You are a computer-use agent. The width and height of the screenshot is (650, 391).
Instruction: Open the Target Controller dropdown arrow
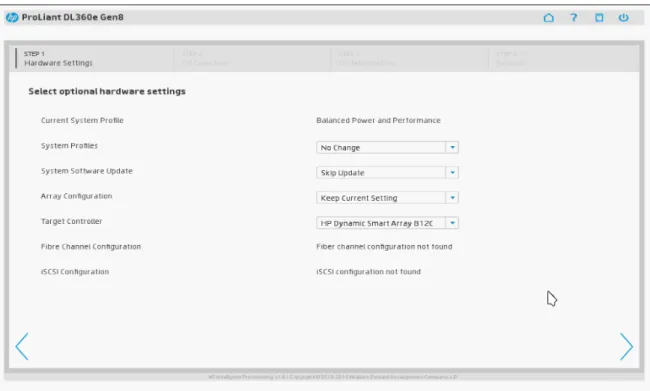click(452, 223)
